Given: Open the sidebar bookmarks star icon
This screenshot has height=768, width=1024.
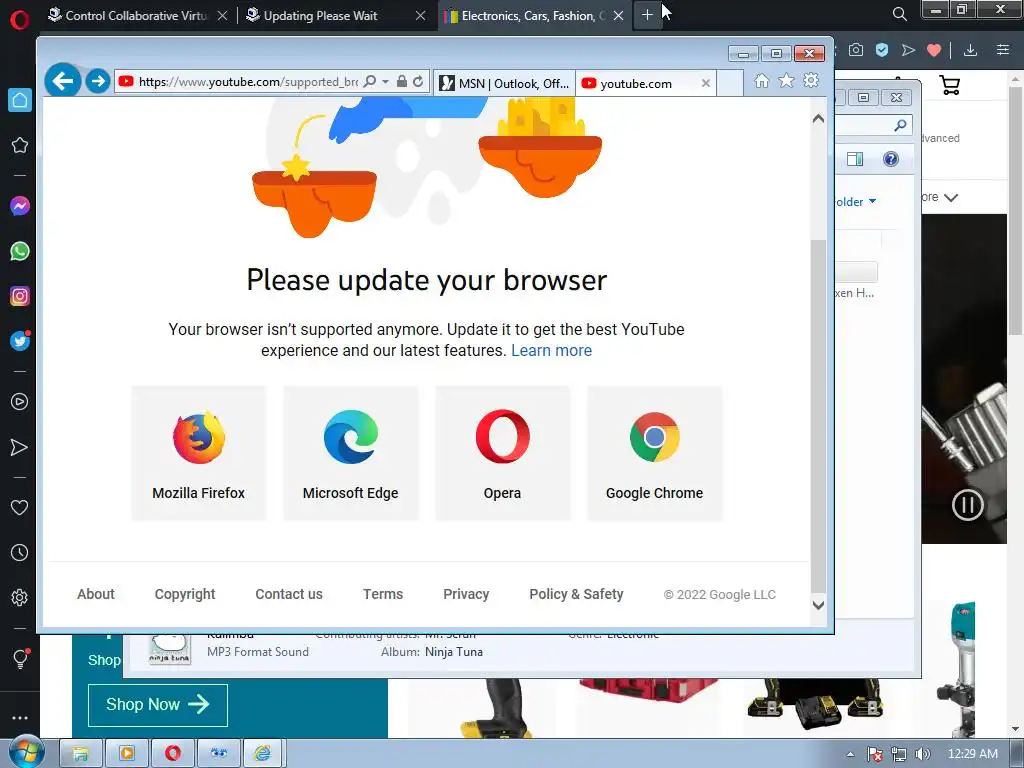Looking at the screenshot, I should (20, 145).
